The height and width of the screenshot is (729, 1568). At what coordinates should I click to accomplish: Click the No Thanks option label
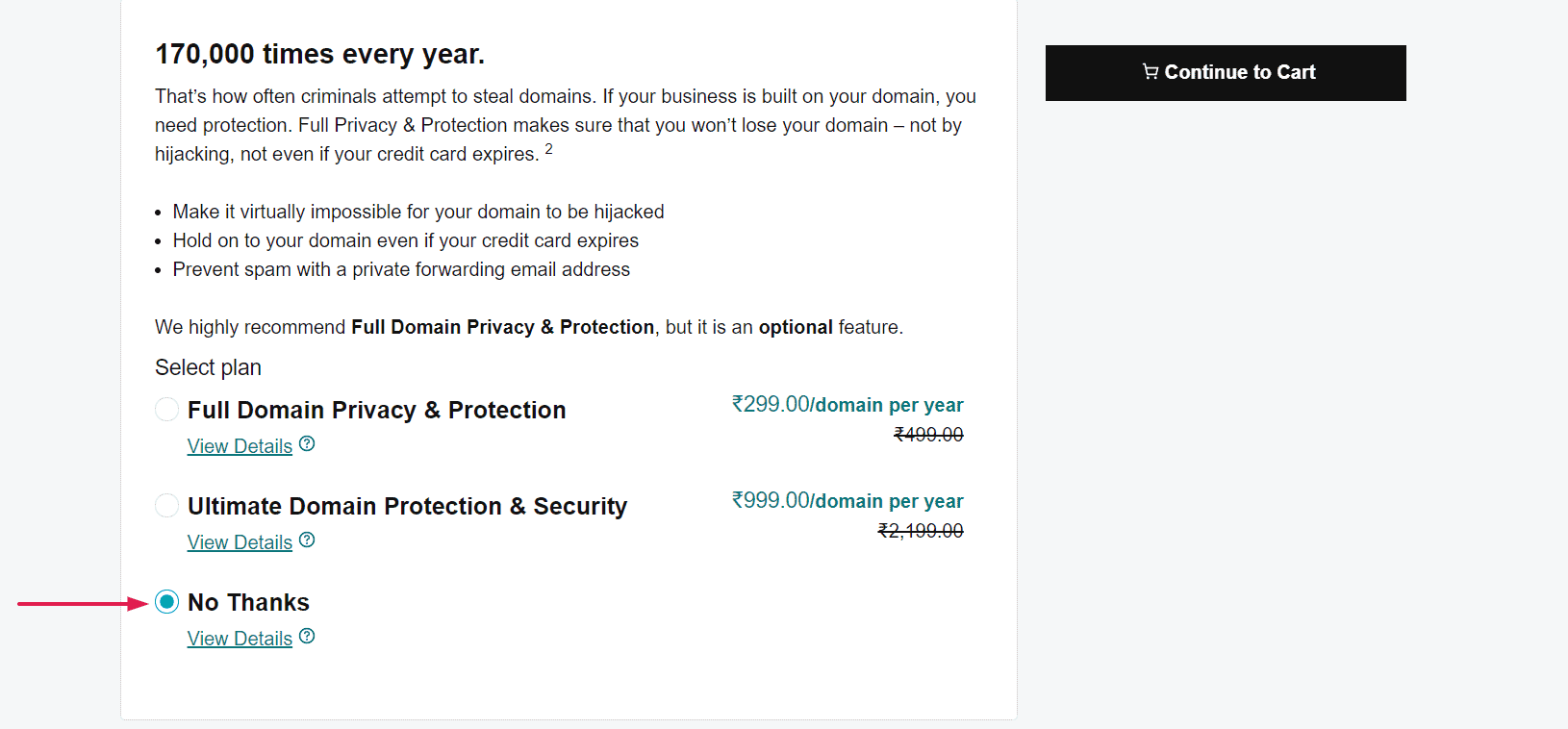(248, 603)
